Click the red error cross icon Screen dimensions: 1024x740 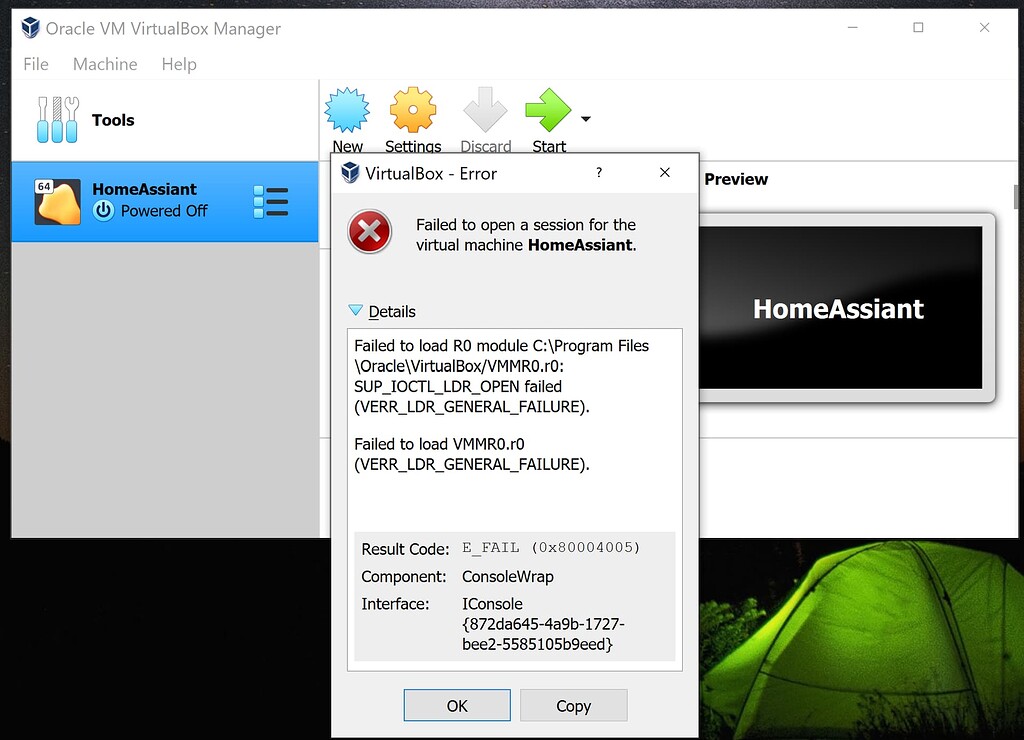370,231
